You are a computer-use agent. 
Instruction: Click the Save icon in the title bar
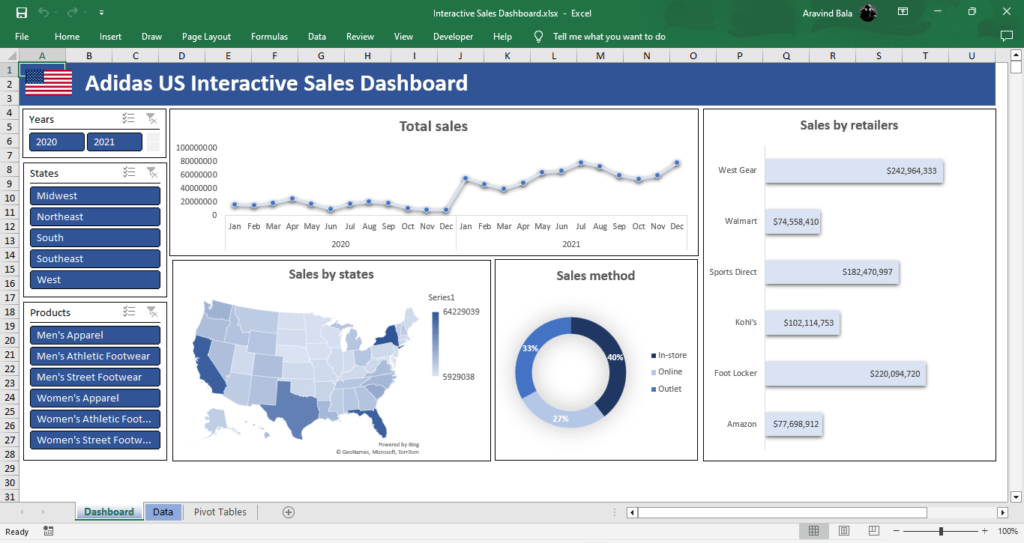click(22, 12)
